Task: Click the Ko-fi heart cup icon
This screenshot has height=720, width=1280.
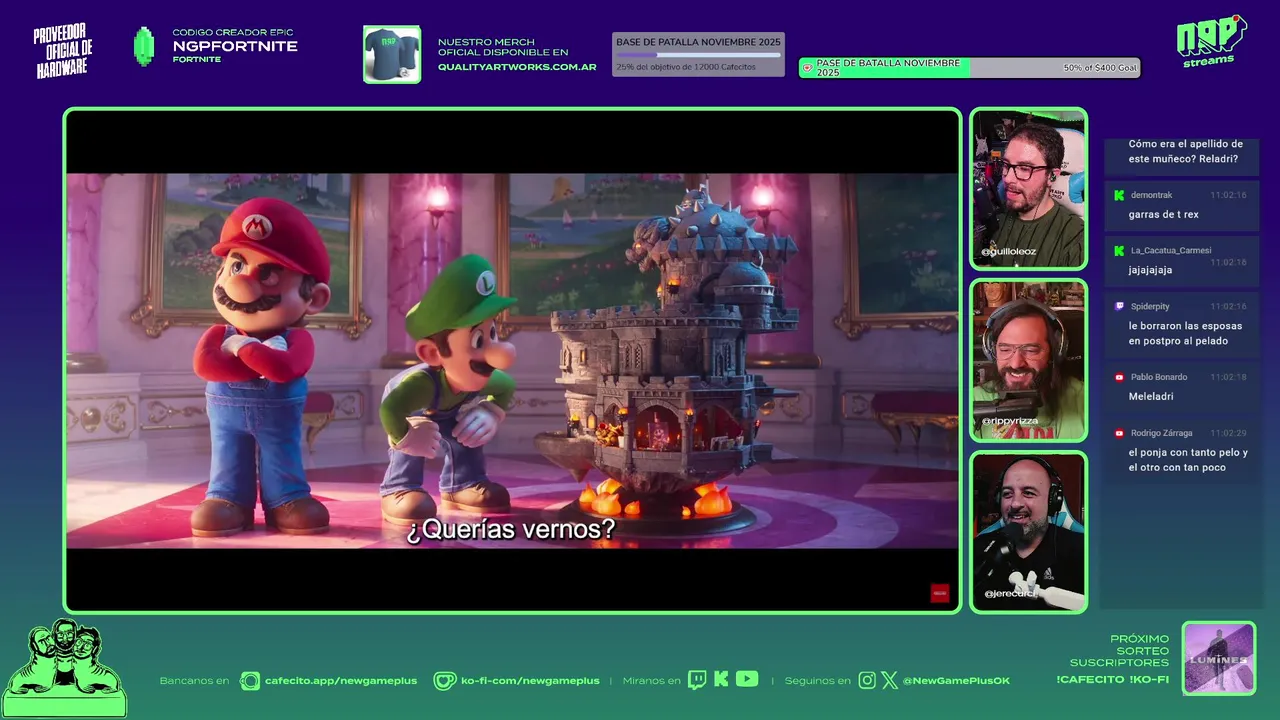Action: [x=444, y=681]
